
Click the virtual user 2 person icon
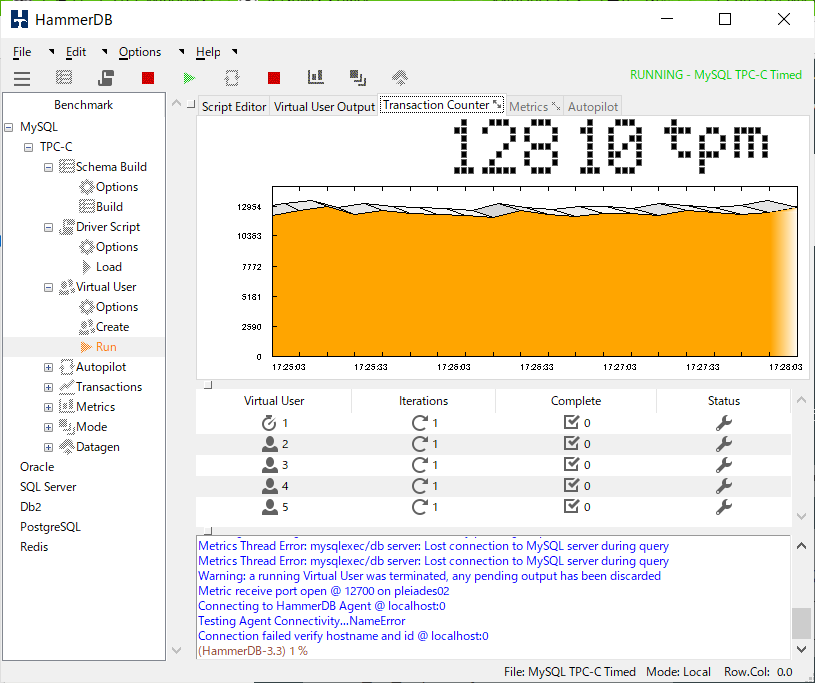[270, 444]
